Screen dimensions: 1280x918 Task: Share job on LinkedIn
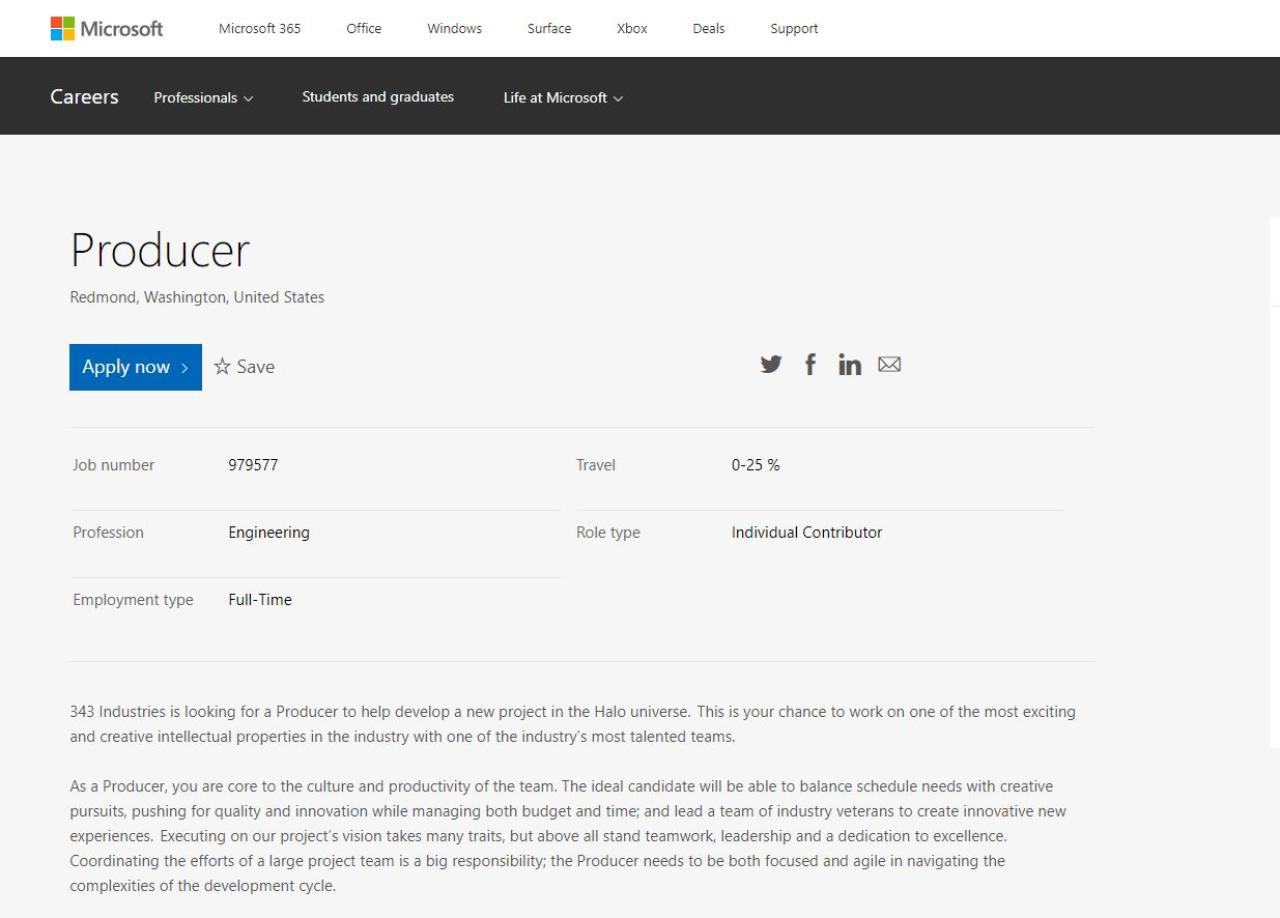click(849, 365)
